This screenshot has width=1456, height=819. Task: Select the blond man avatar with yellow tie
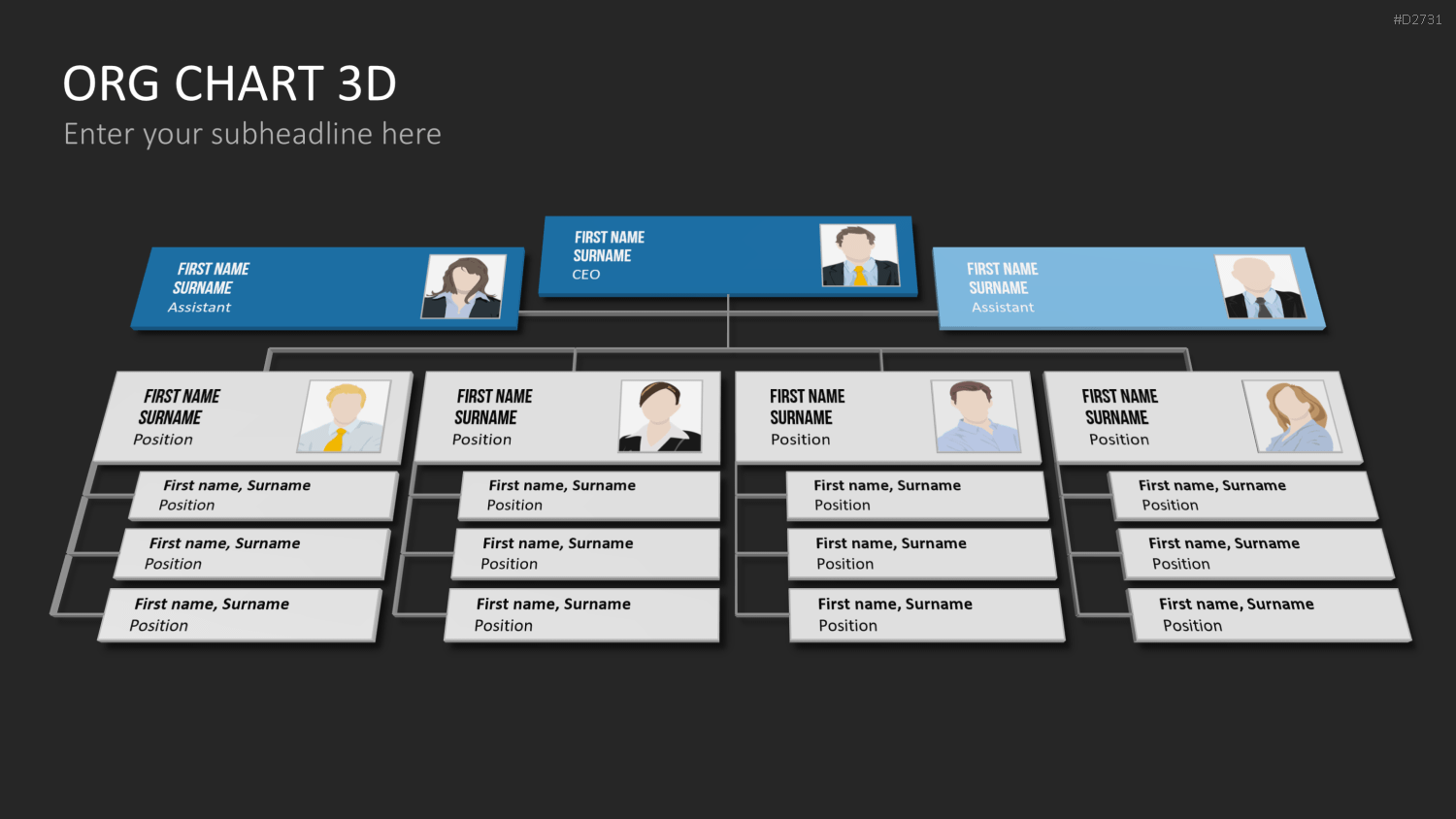[x=345, y=416]
